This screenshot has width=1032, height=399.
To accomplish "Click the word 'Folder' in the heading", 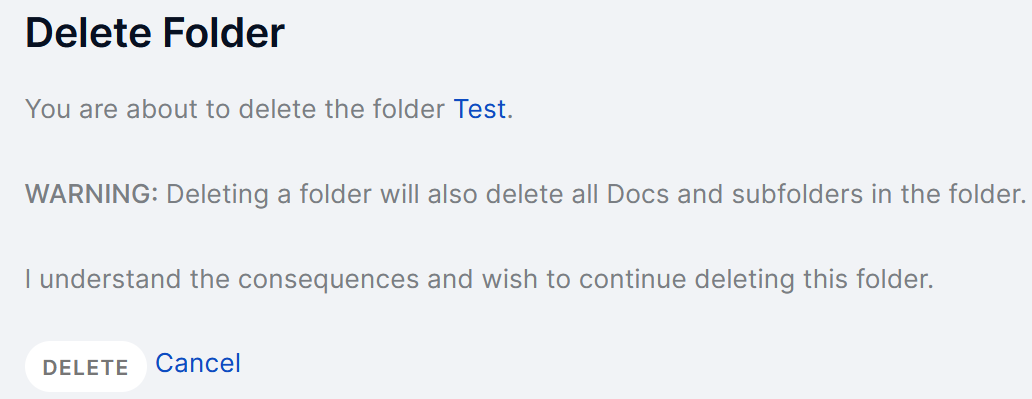I will [224, 33].
